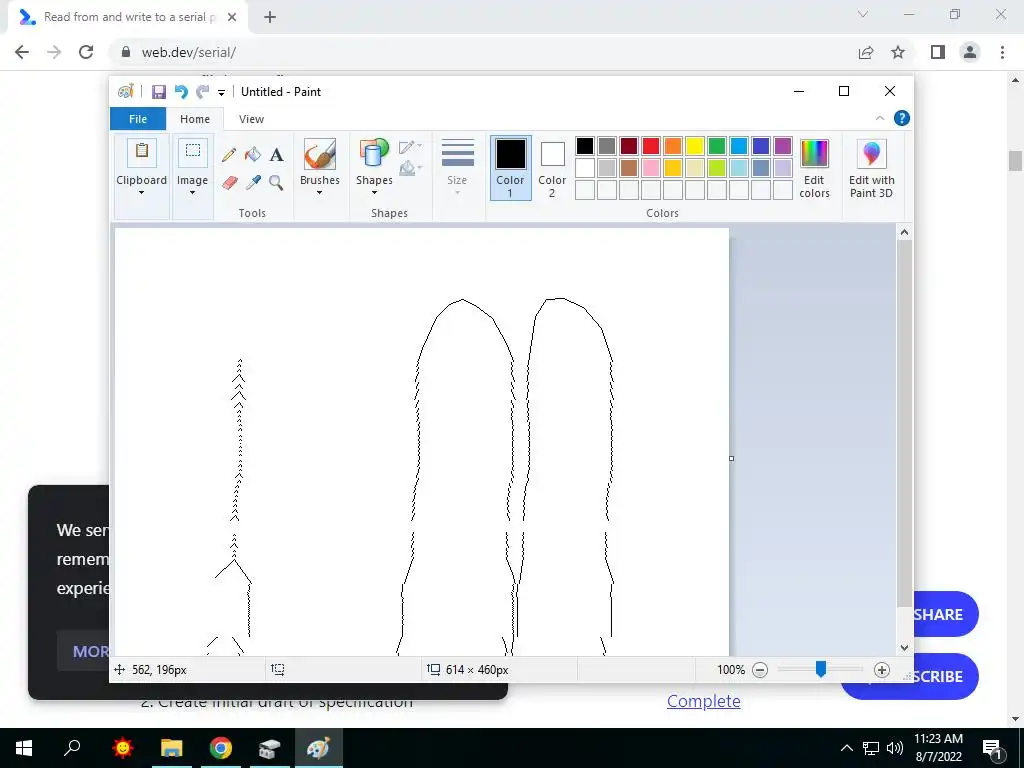This screenshot has width=1024, height=768.
Task: Open a new Chrome tab
Action: click(270, 18)
